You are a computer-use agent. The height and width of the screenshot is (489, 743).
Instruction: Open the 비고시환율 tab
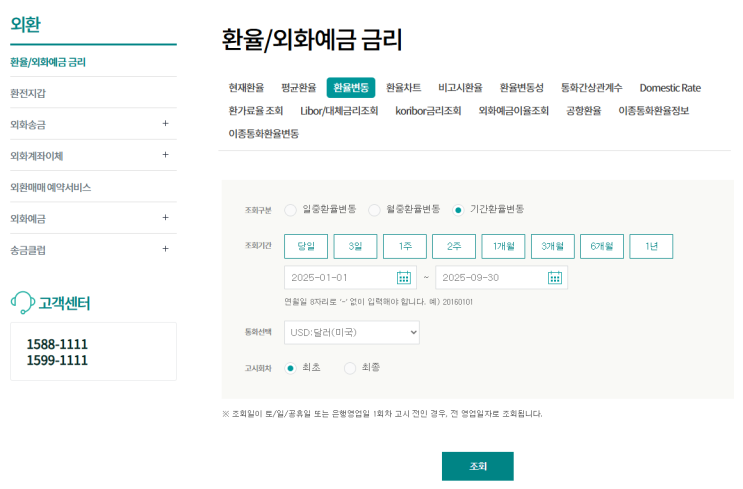pyautogui.click(x=460, y=88)
